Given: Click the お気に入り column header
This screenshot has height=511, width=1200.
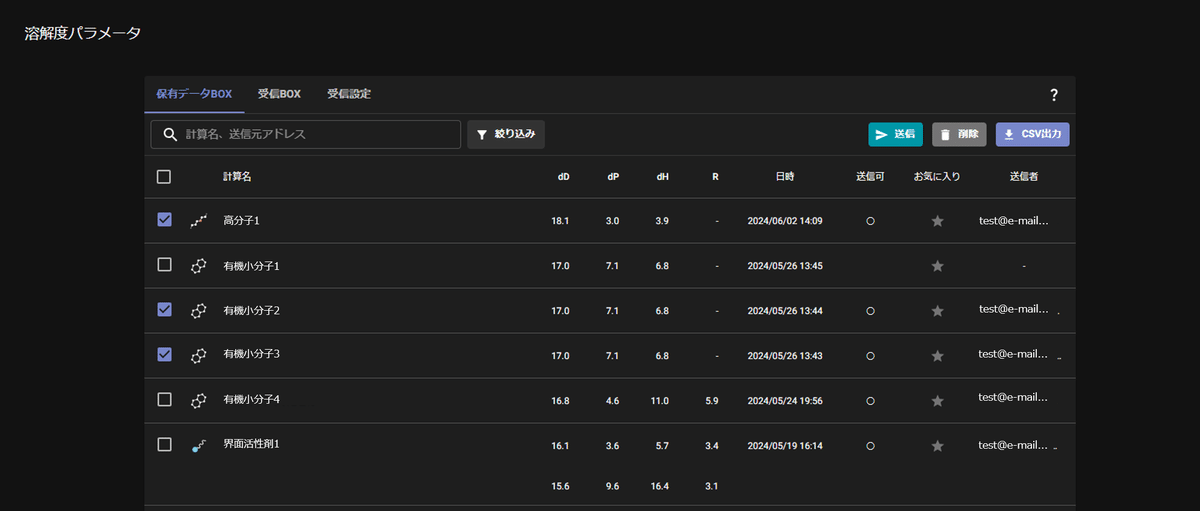Looking at the screenshot, I should point(937,177).
